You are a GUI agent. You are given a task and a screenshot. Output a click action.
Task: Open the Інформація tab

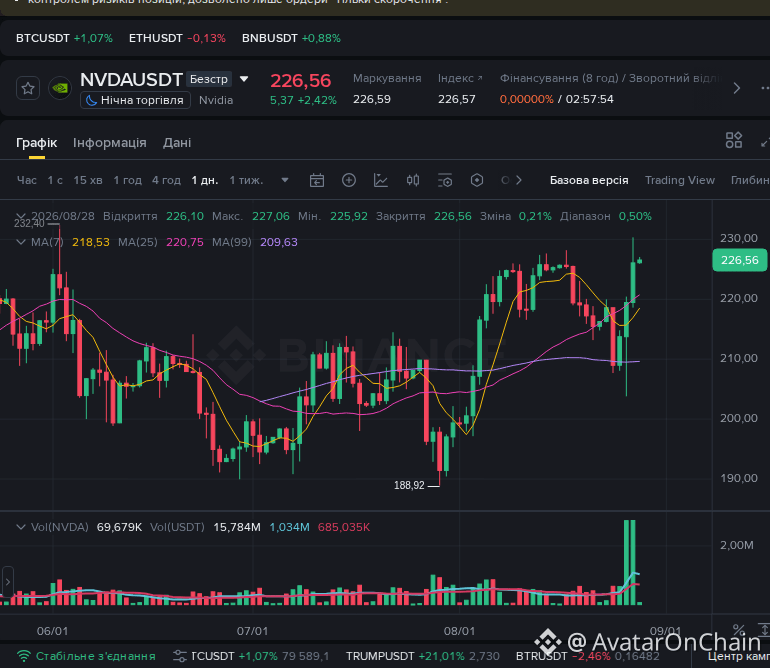coord(110,143)
